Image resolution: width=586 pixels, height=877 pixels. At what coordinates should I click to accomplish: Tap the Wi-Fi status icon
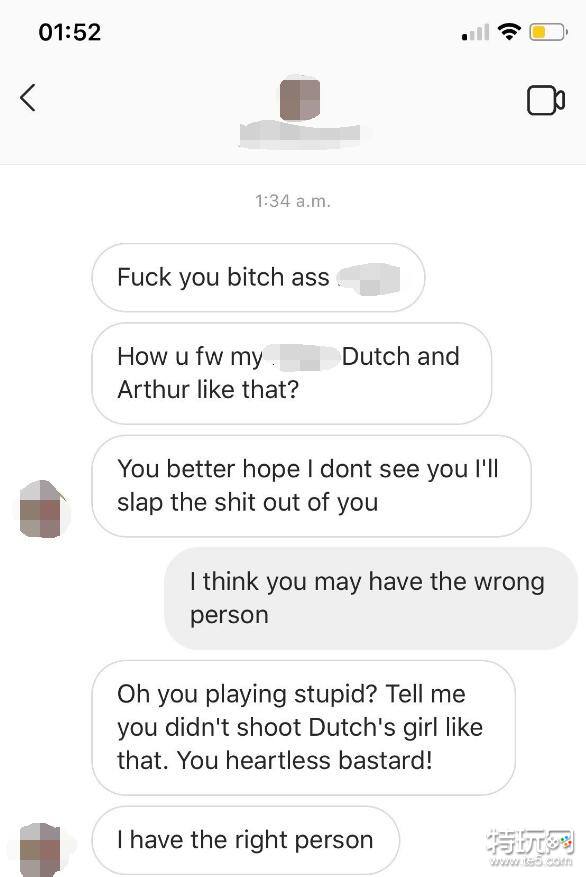point(509,31)
